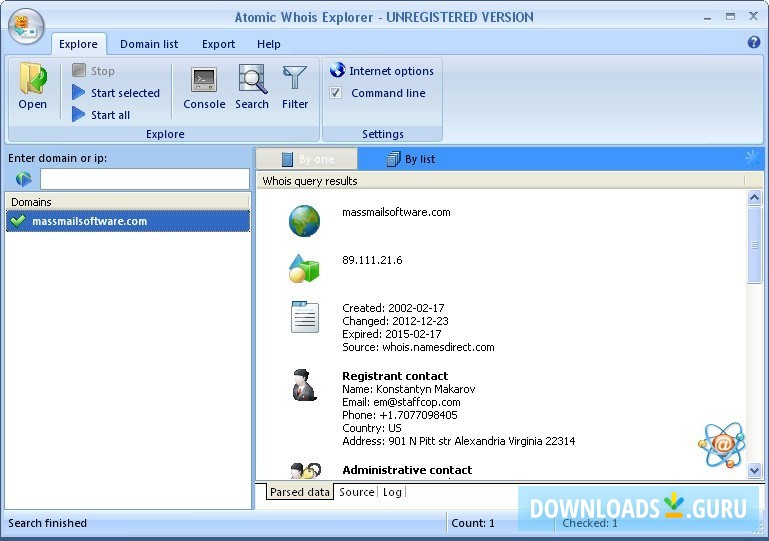Screen dimensions: 769x541
Task: Click the Domains column header
Action: point(128,202)
